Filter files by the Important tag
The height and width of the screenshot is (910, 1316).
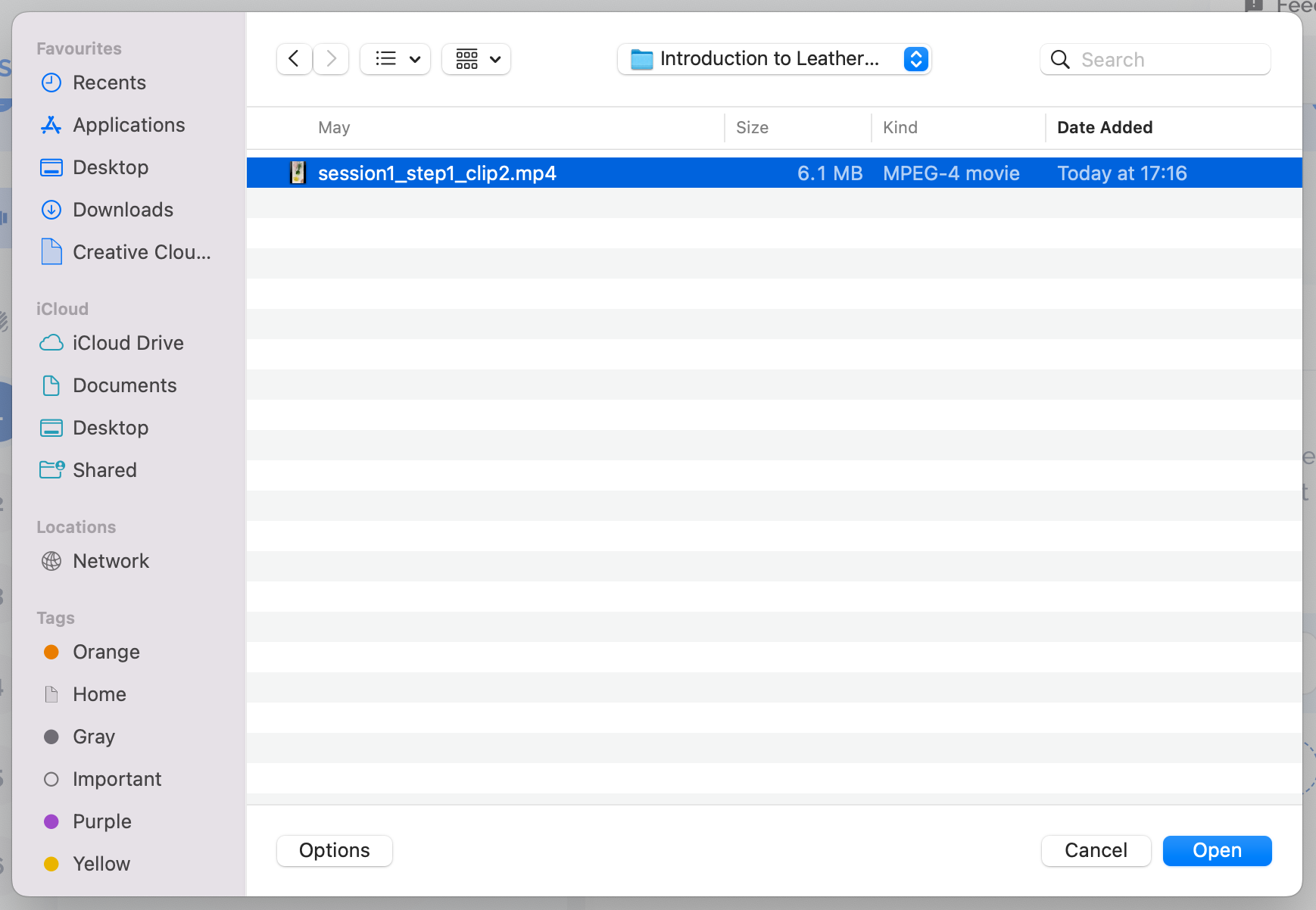[117, 779]
